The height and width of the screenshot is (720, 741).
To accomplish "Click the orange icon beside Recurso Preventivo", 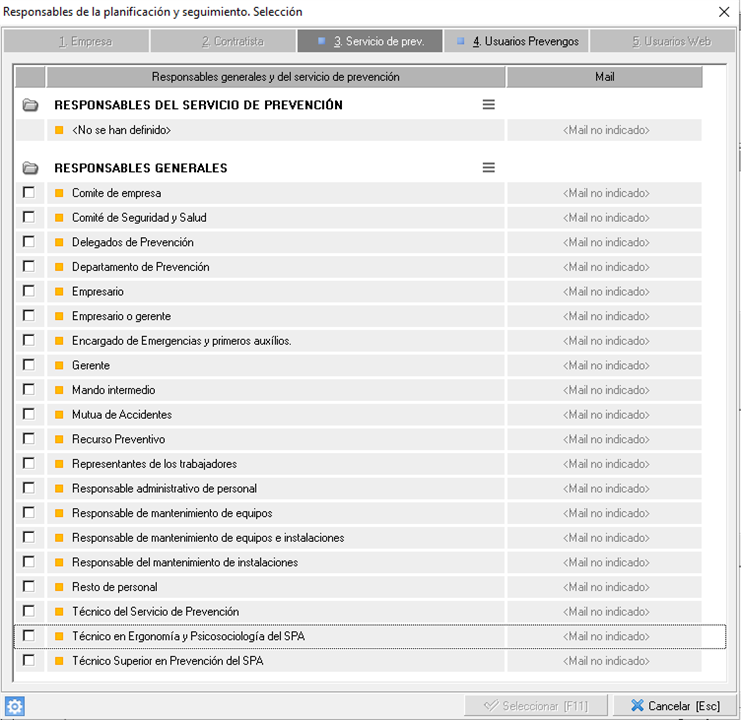I will pos(59,440).
